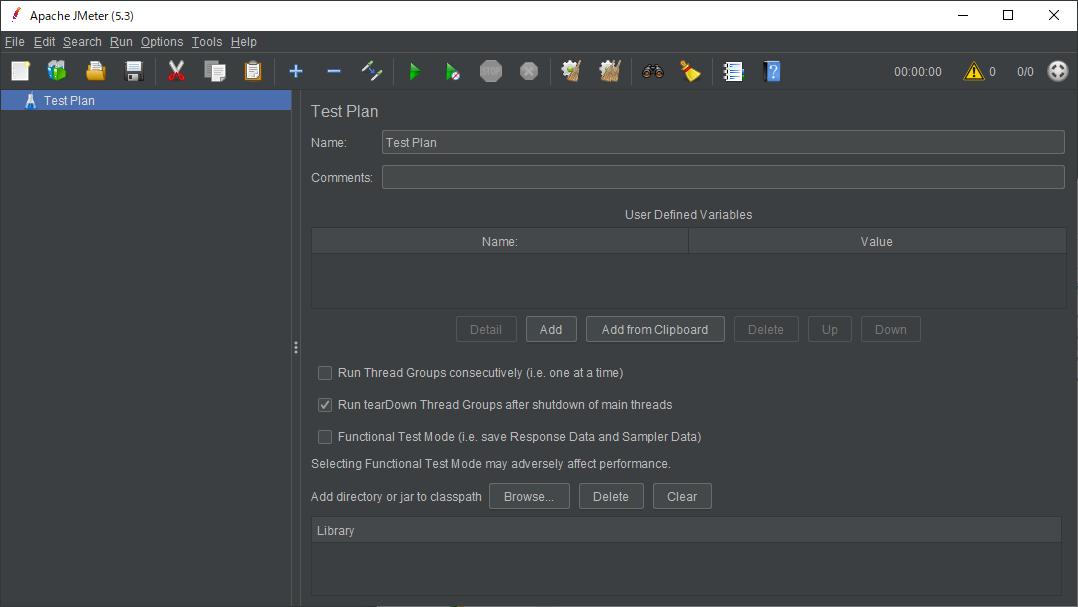Click the New test plan icon

tap(21, 71)
